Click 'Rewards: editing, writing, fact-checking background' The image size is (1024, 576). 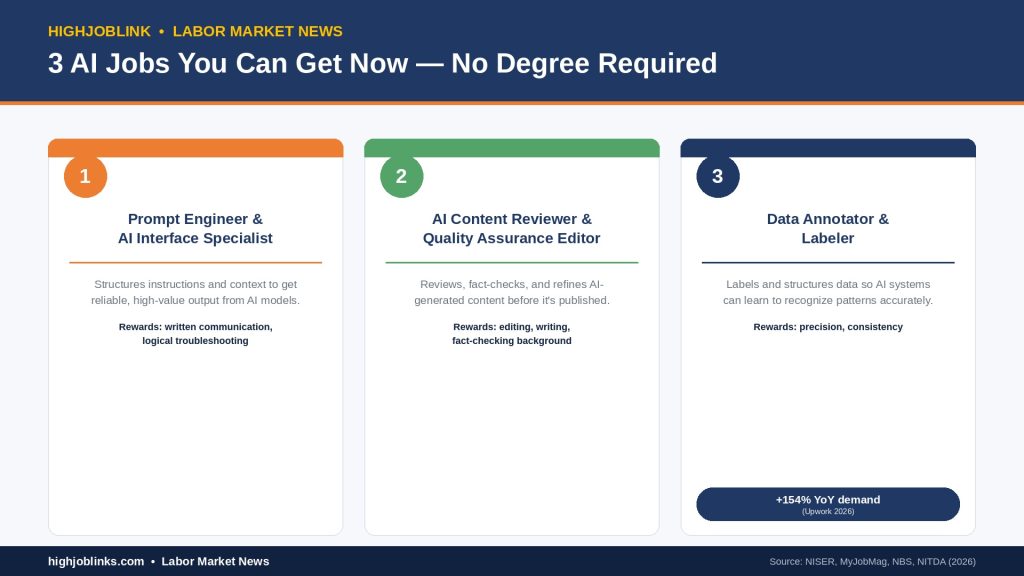(511, 334)
